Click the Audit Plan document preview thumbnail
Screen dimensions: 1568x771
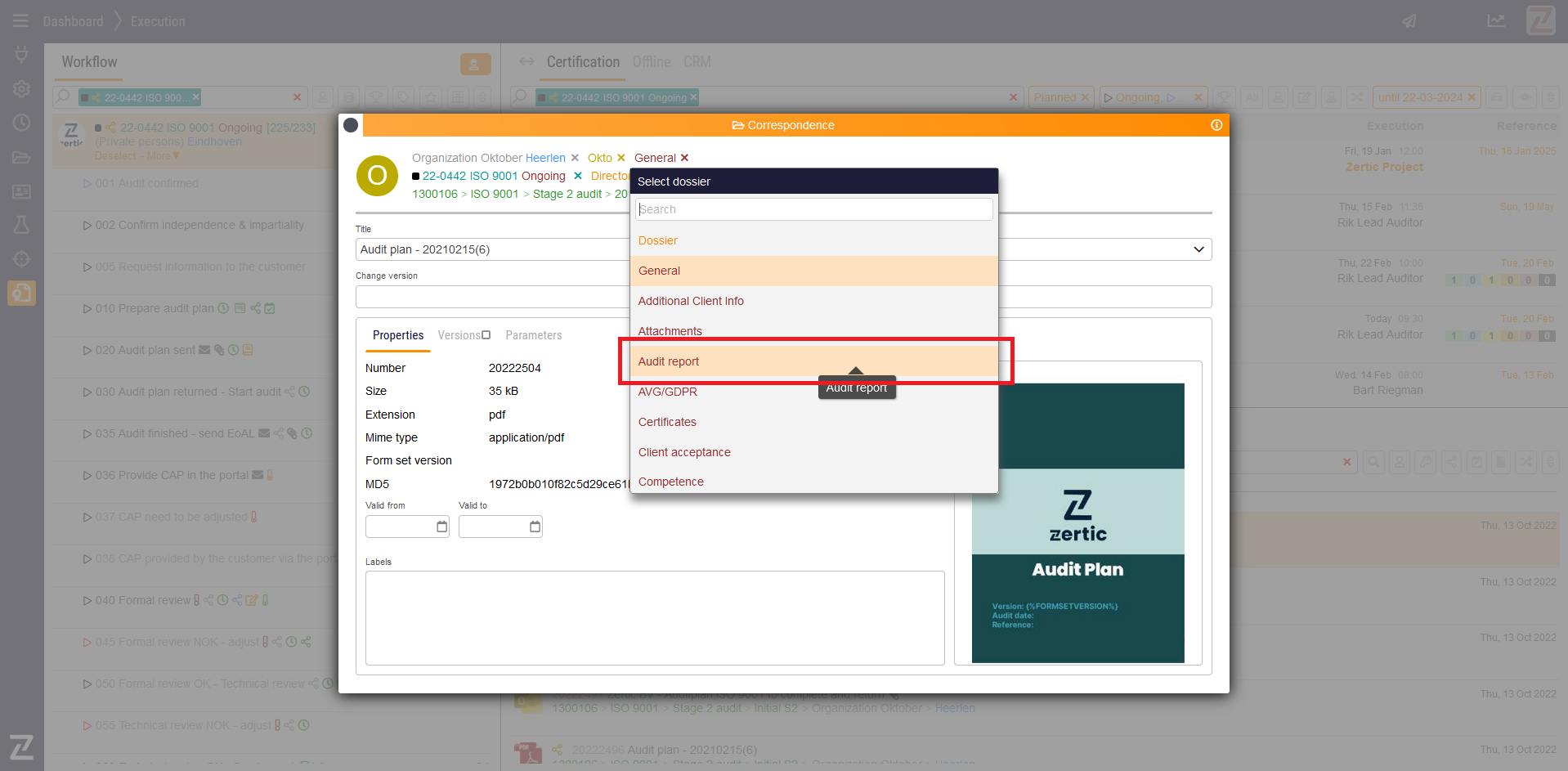[x=1077, y=523]
